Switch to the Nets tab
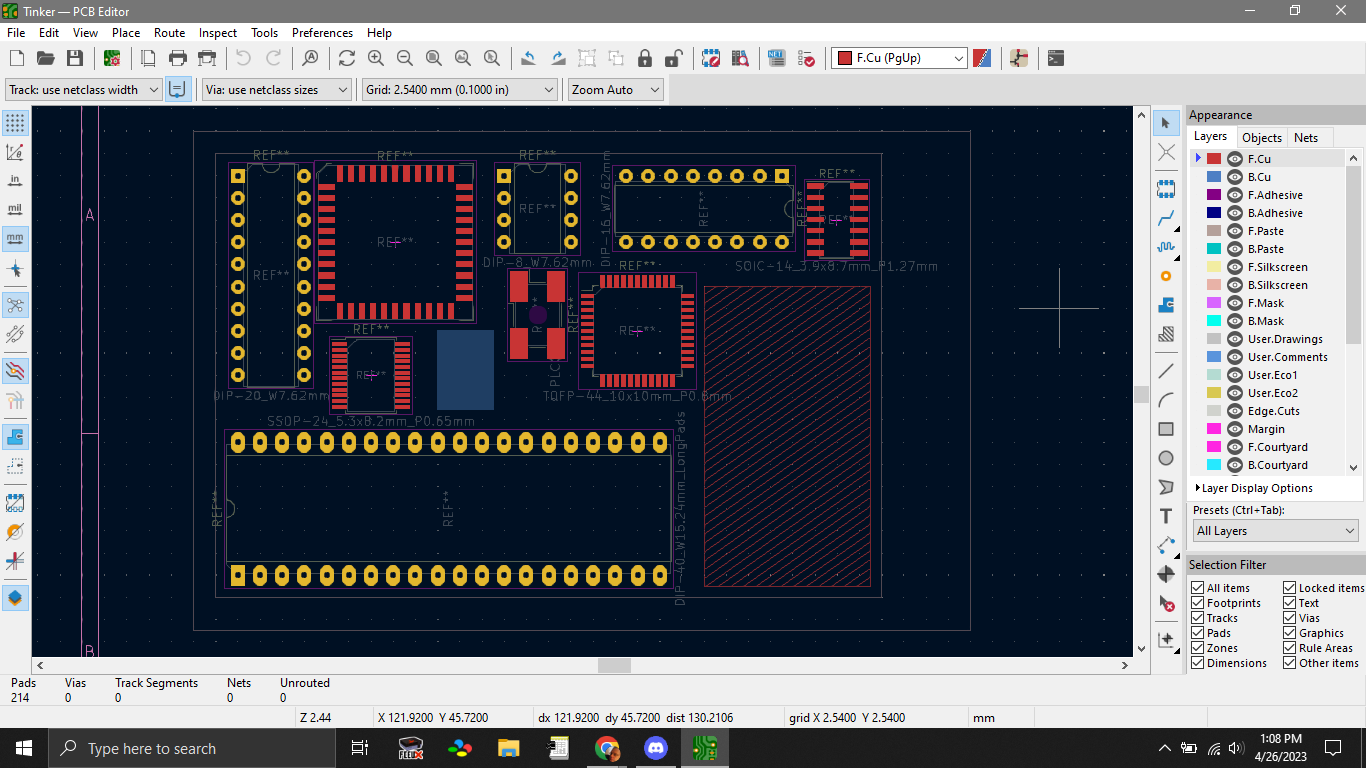Viewport: 1366px width, 768px height. pos(1305,138)
